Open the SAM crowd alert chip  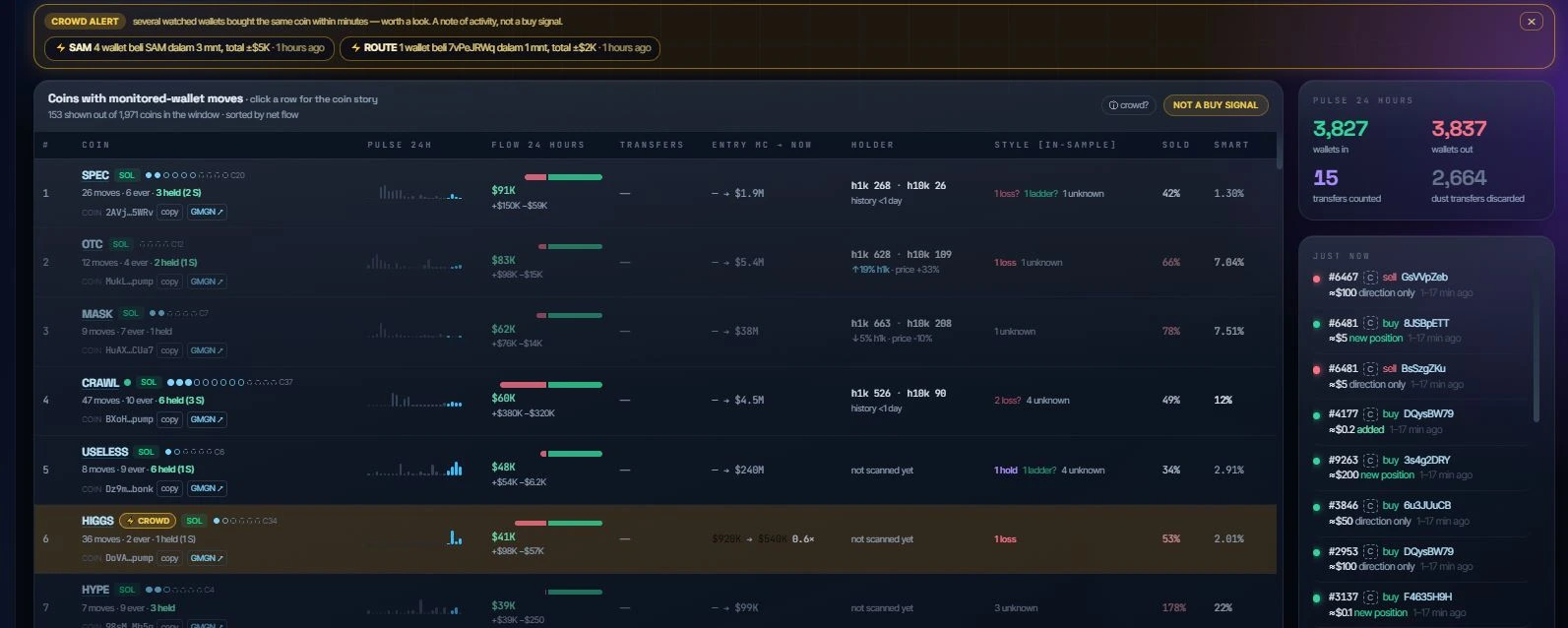pyautogui.click(x=189, y=48)
